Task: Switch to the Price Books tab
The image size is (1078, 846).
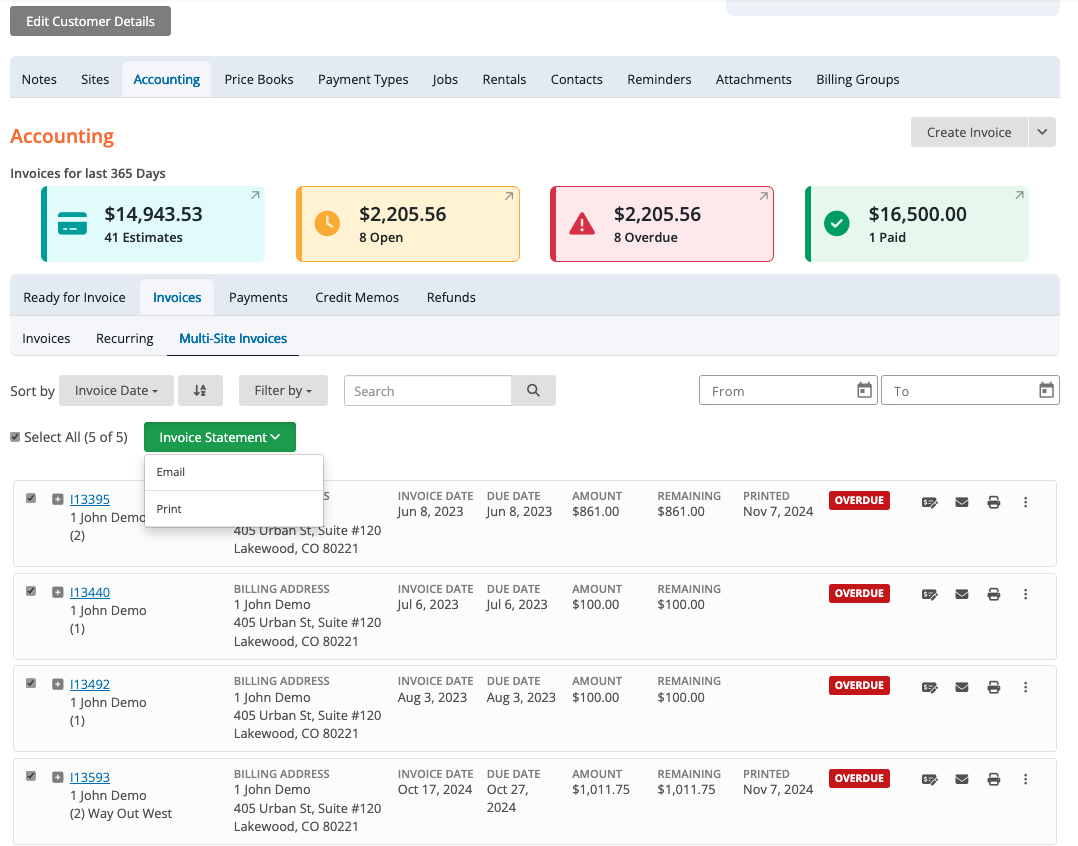Action: (x=258, y=79)
